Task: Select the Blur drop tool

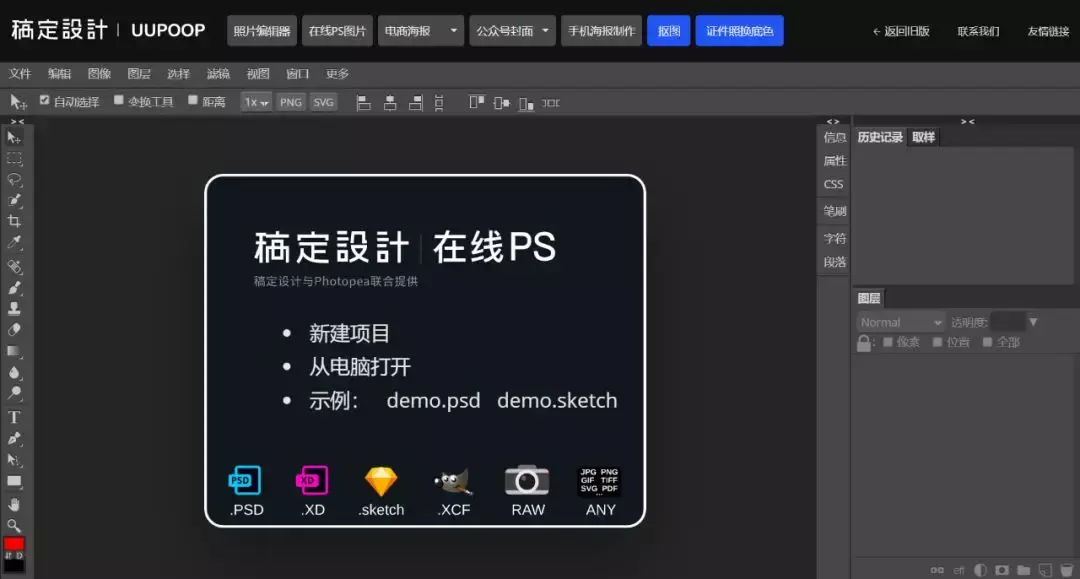Action: [14, 372]
